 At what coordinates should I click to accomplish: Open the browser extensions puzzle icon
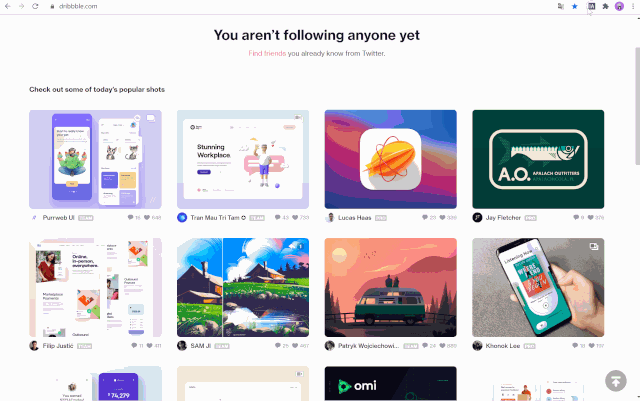(x=605, y=6)
